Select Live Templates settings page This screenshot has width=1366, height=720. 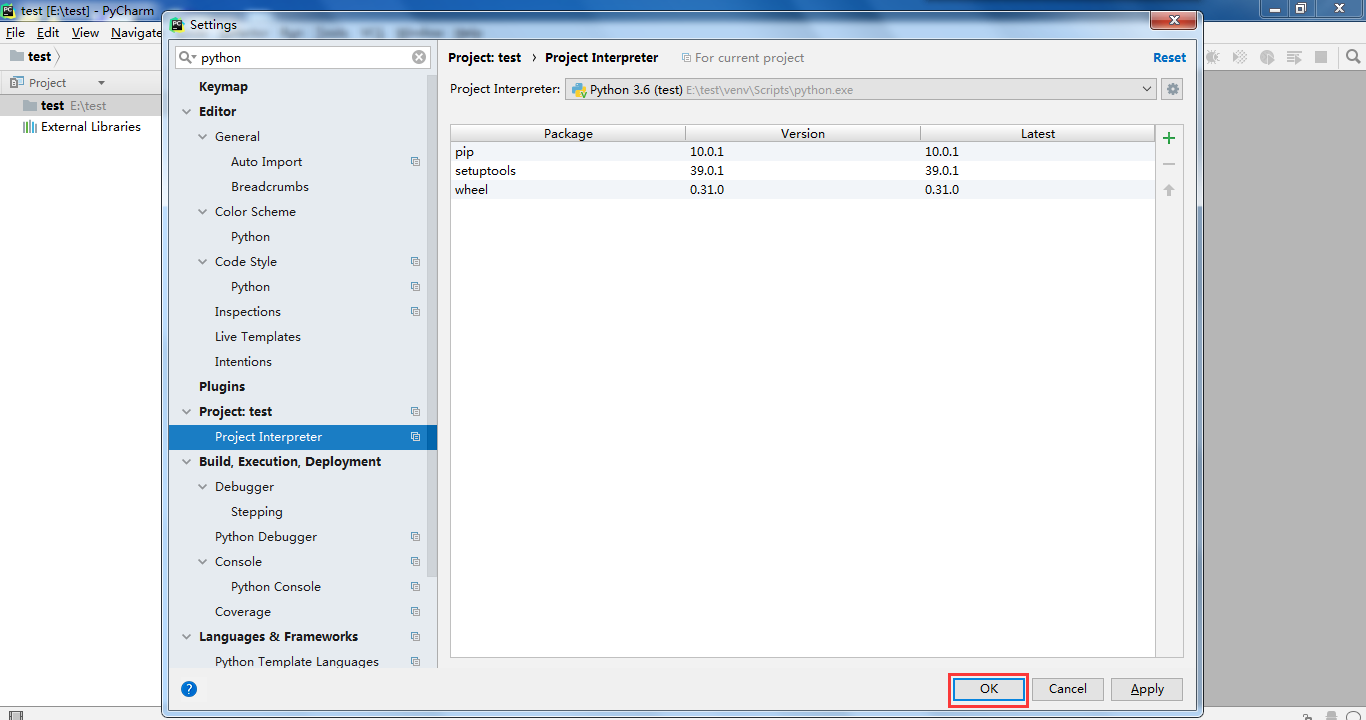tap(257, 337)
